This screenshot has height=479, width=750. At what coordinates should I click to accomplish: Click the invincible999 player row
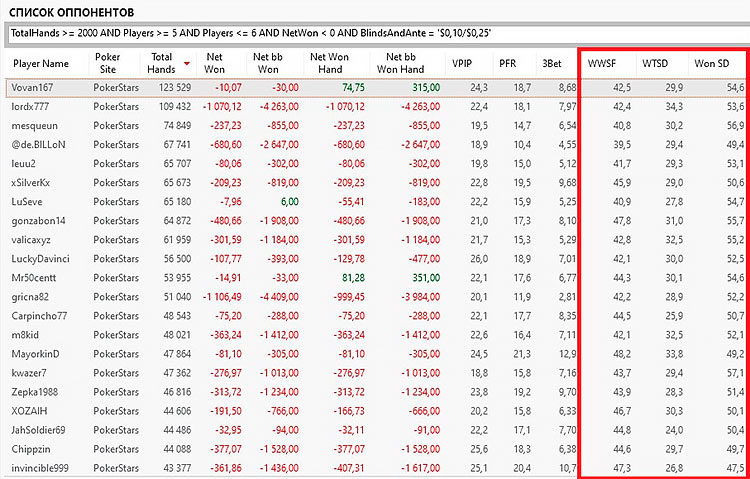(x=42, y=468)
